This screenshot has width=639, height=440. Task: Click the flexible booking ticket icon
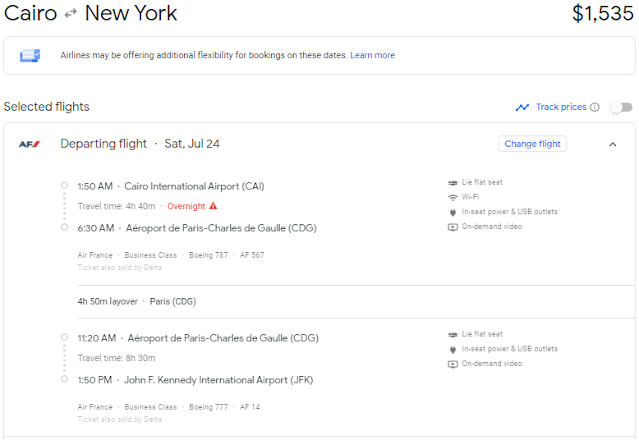pos(30,55)
